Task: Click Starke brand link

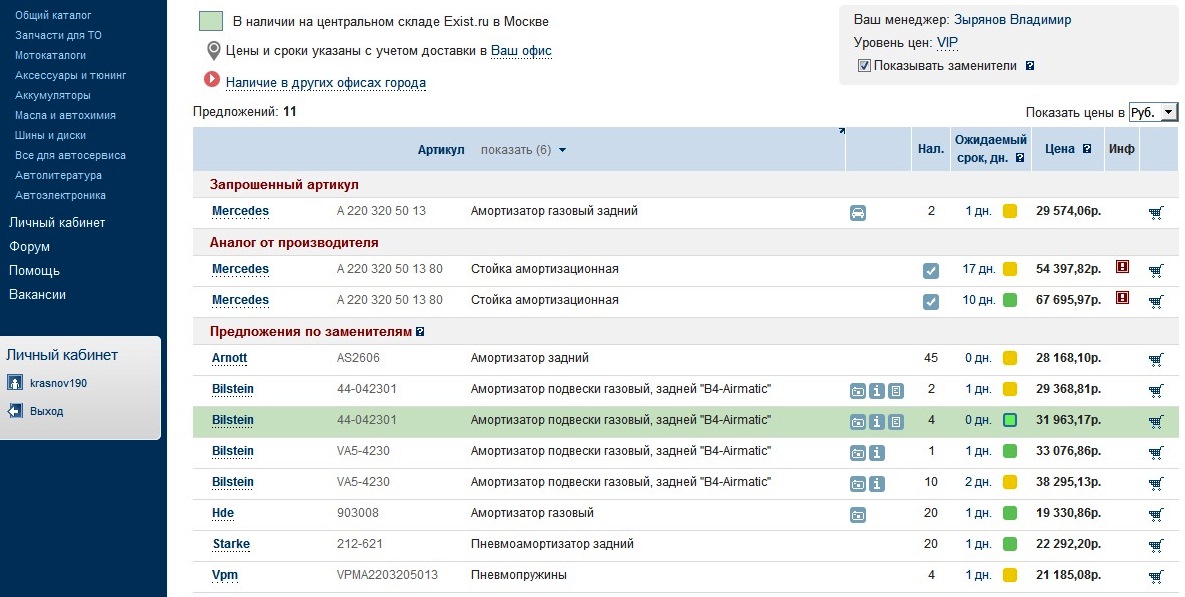Action: click(231, 544)
